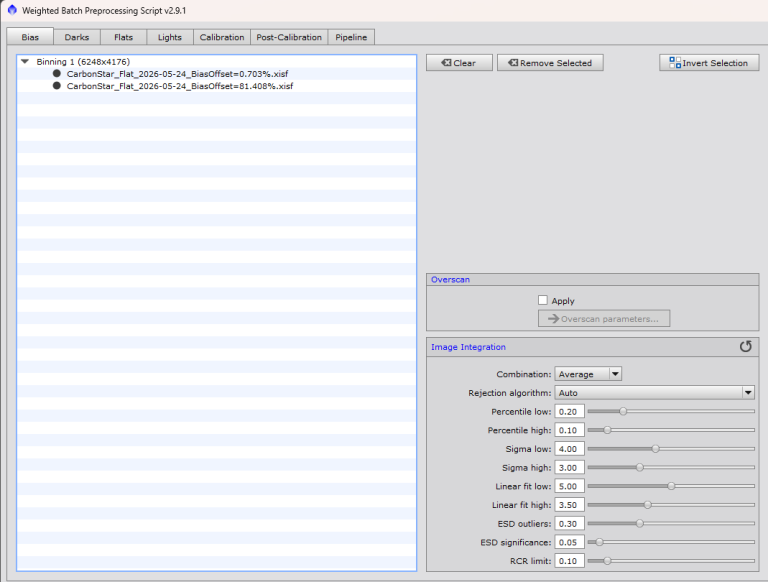Click the PixInsight logo icon in title bar
The height and width of the screenshot is (582, 768).
(12, 10)
